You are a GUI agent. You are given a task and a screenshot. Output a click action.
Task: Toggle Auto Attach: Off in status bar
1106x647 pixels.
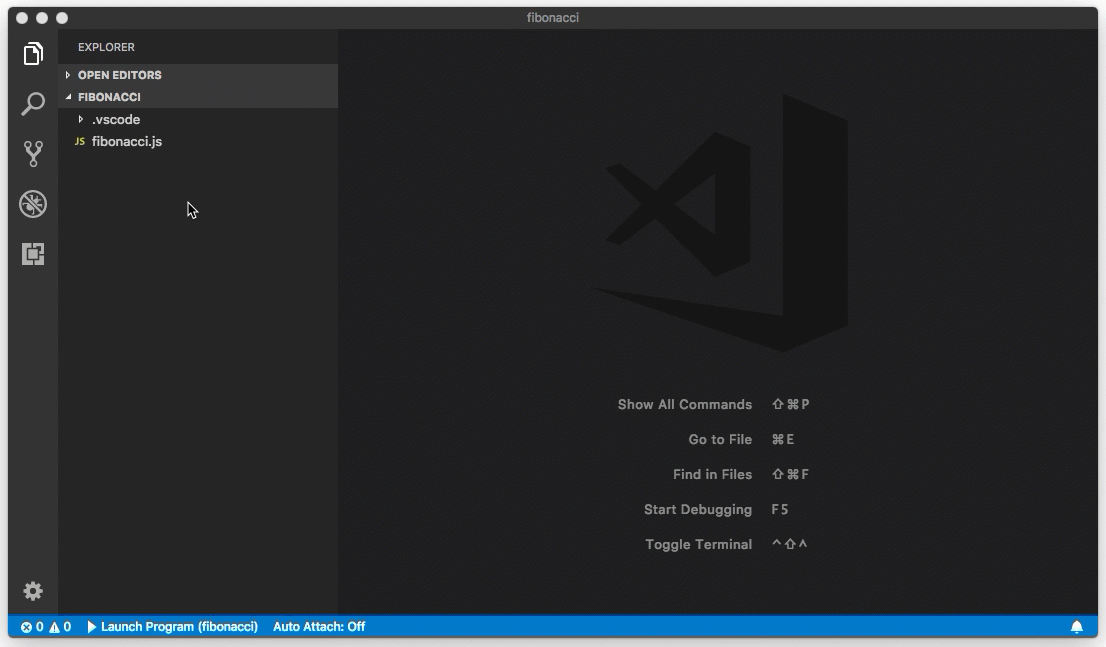[319, 627]
